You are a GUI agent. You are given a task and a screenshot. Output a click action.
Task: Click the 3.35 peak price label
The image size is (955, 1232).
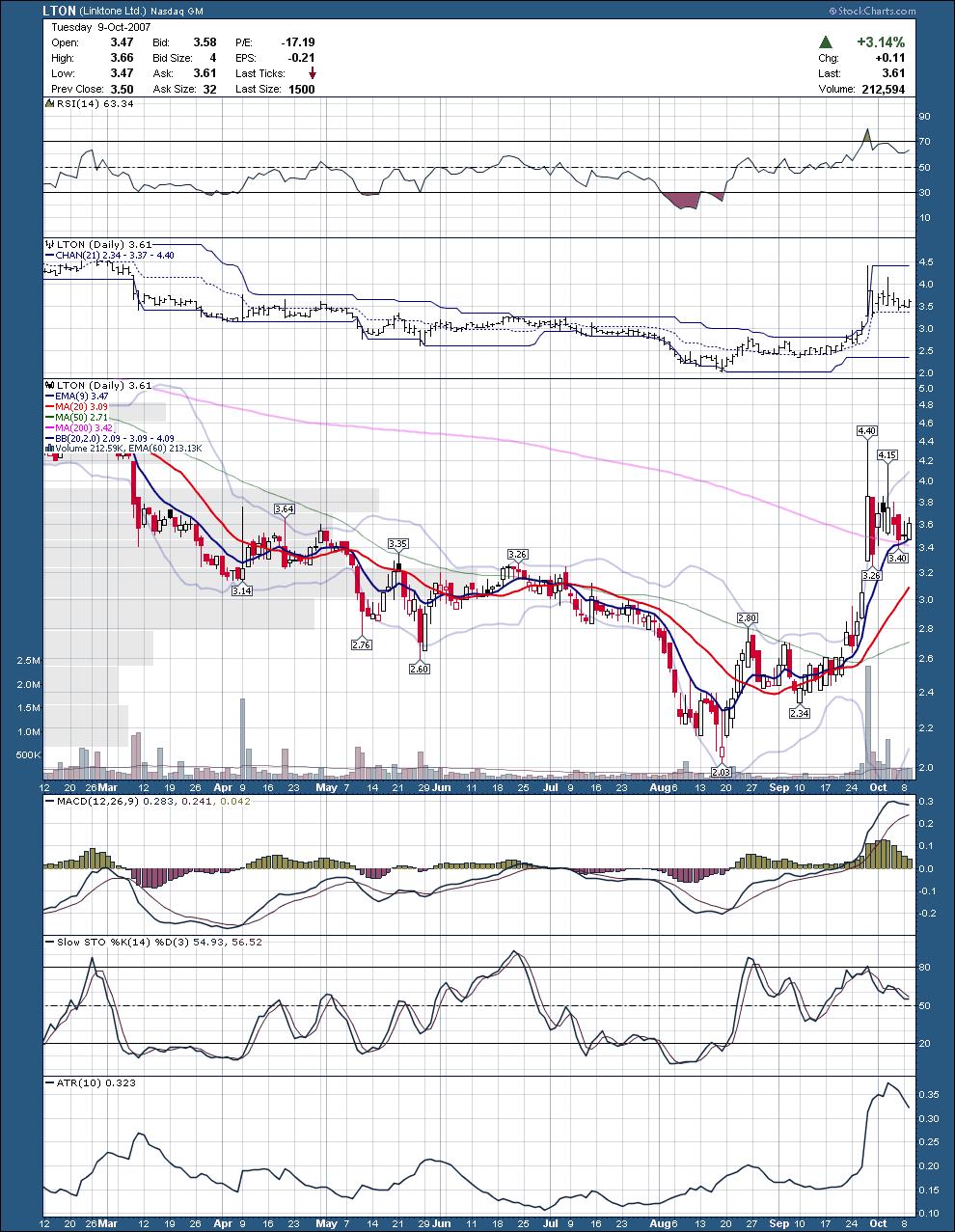pos(397,544)
